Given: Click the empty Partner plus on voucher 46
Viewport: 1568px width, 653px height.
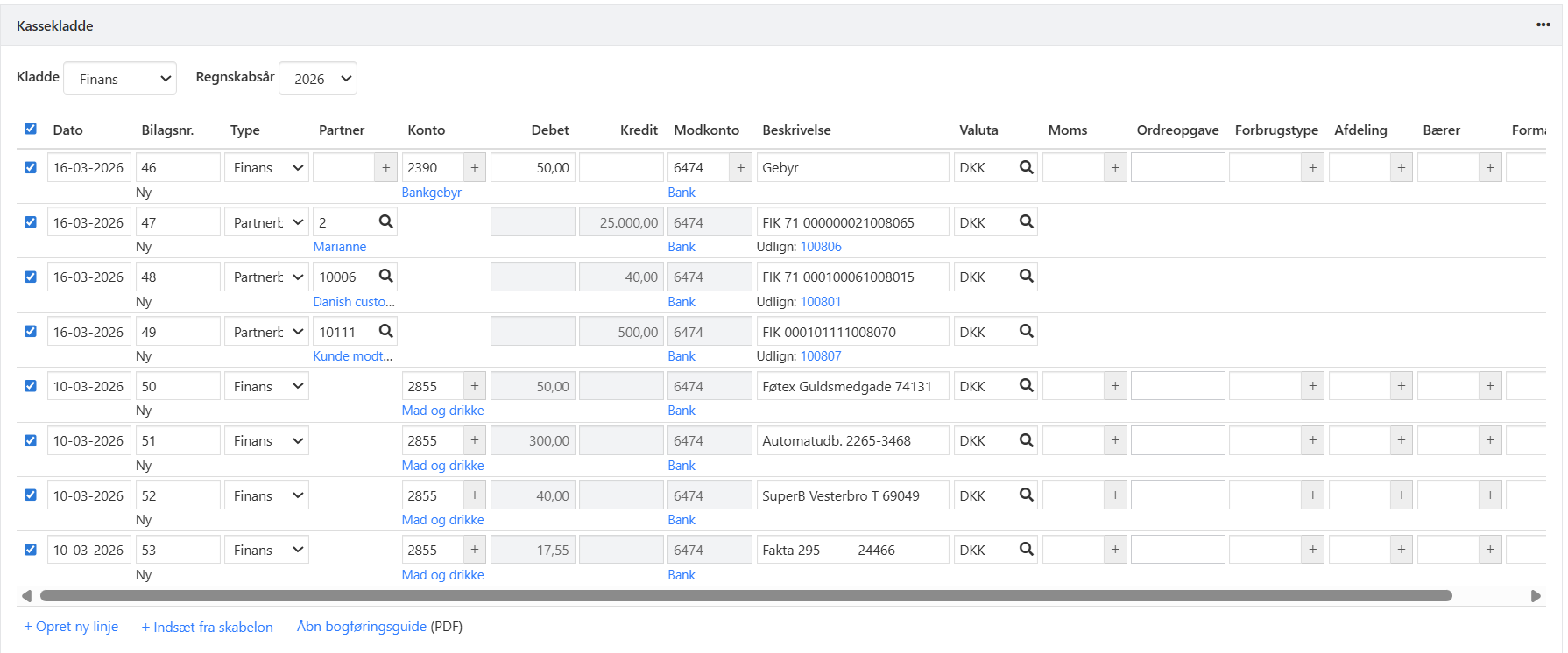Looking at the screenshot, I should pyautogui.click(x=385, y=167).
